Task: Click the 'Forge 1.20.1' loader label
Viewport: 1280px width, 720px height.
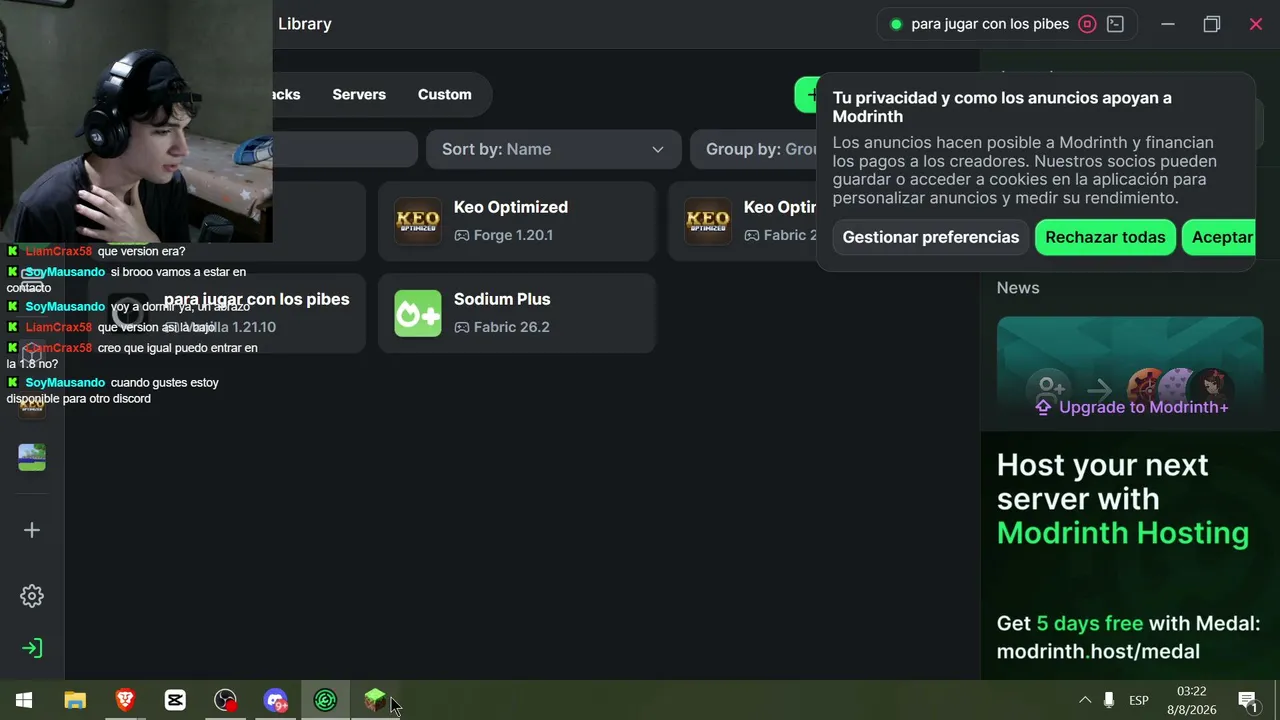Action: [x=513, y=235]
